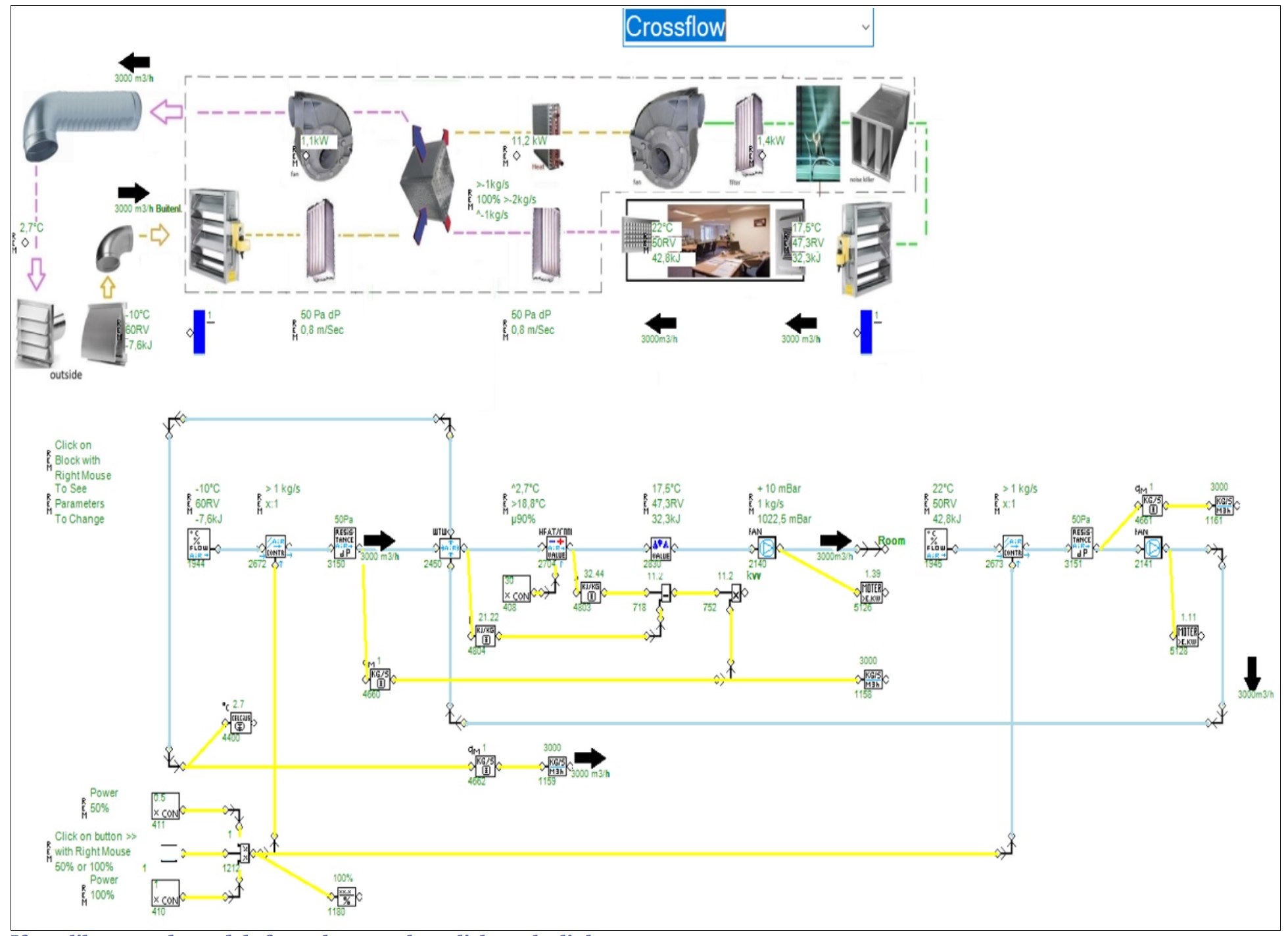This screenshot has width=1288, height=936.
Task: Select RESISTANCE dP block 3150
Action: click(345, 543)
